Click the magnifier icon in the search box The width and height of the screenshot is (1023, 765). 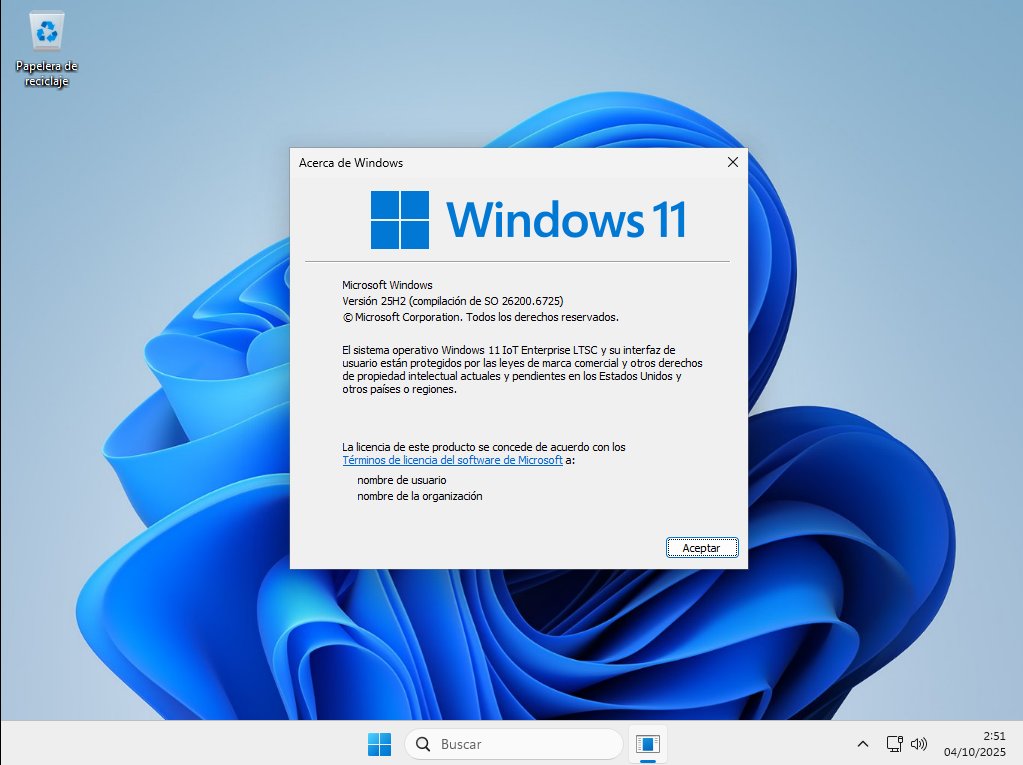coord(423,744)
